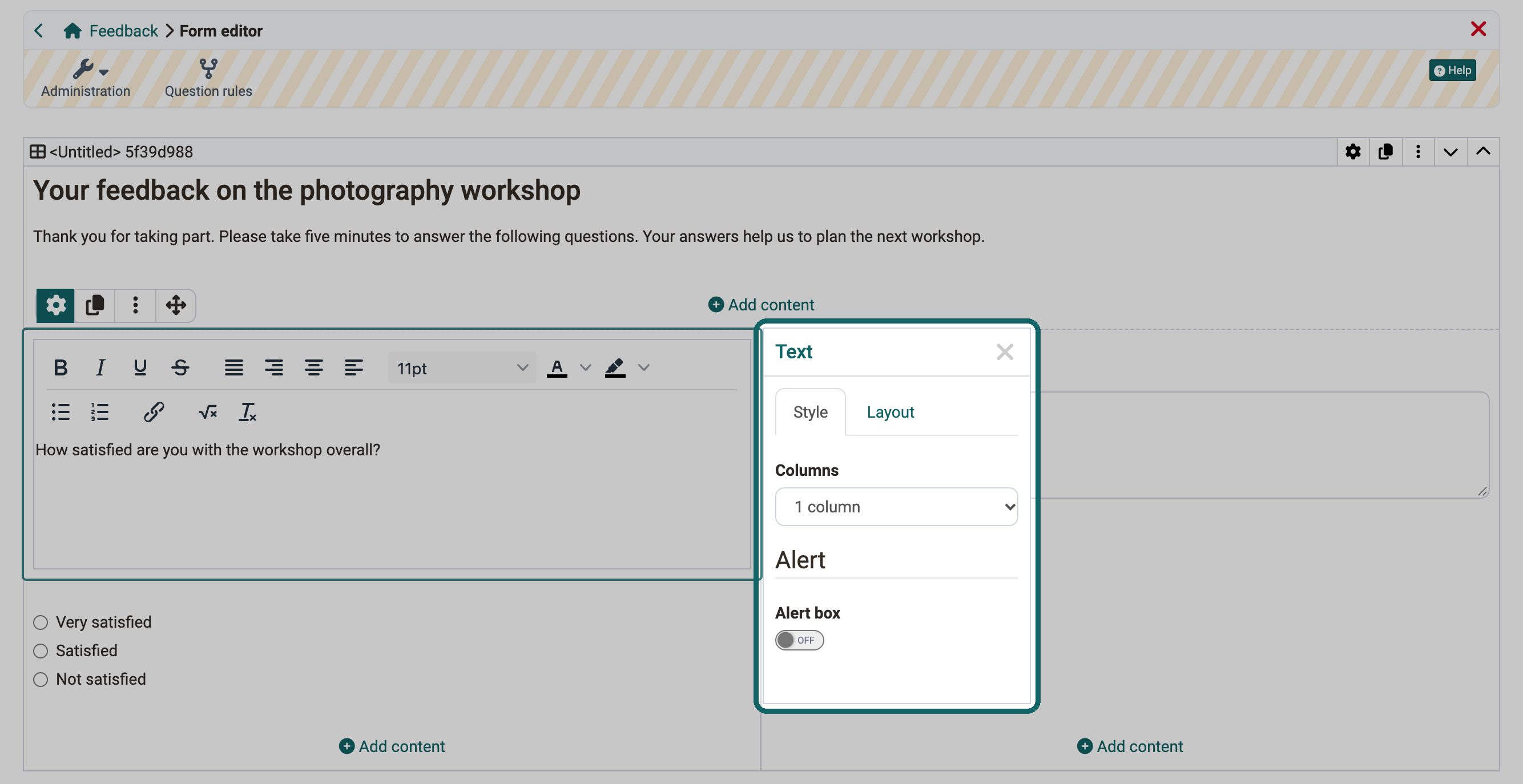
Task: Duplicate the Untitled 5f39d988 container
Action: 1385,152
